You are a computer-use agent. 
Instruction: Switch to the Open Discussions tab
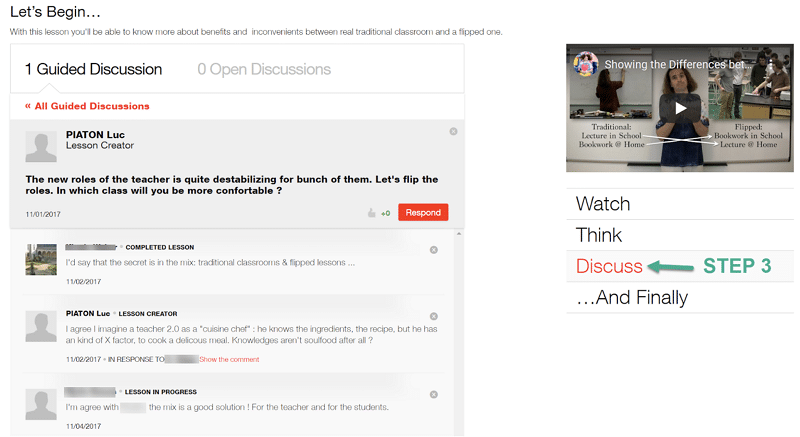click(x=264, y=70)
